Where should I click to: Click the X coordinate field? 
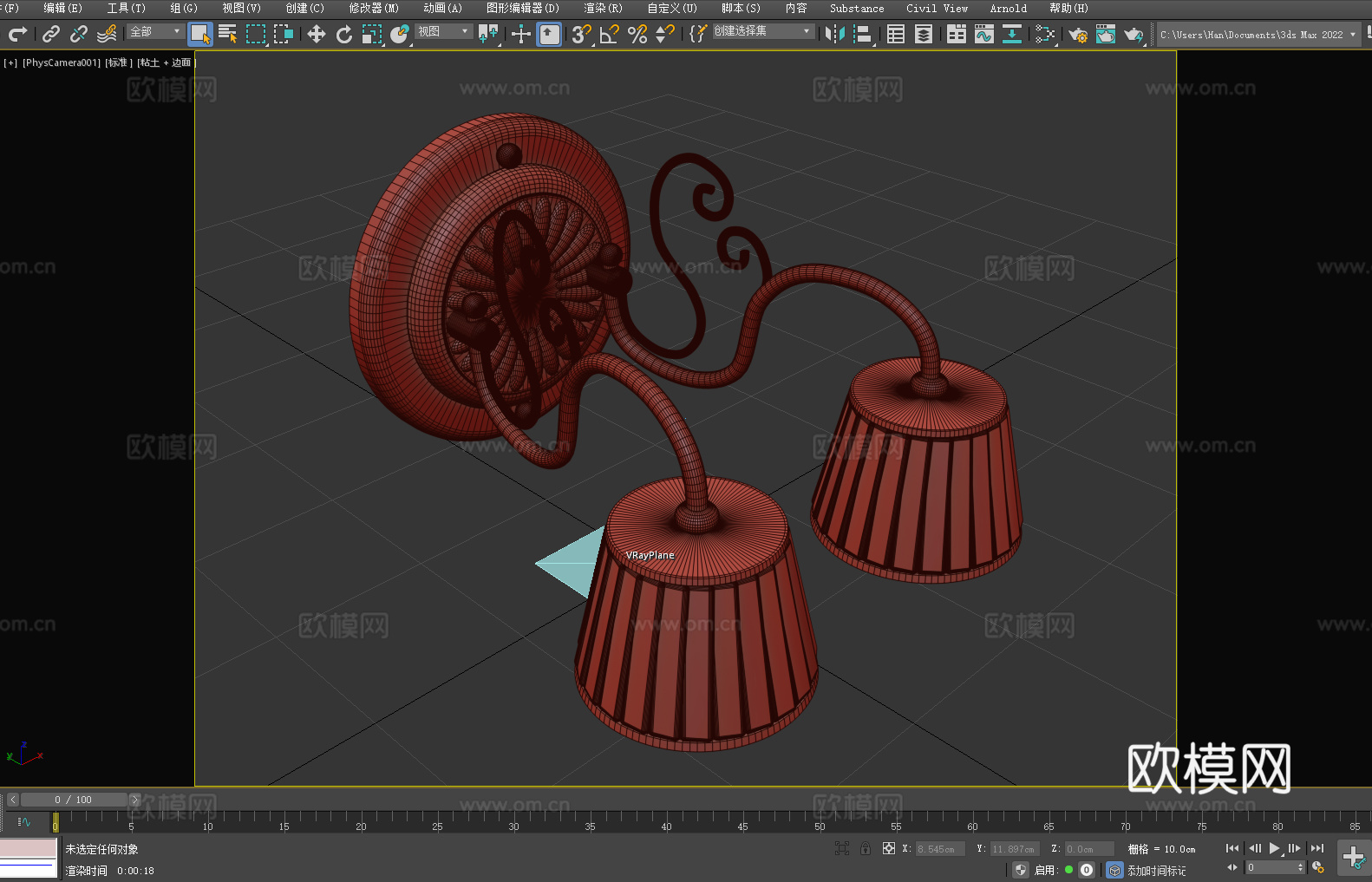[x=940, y=849]
